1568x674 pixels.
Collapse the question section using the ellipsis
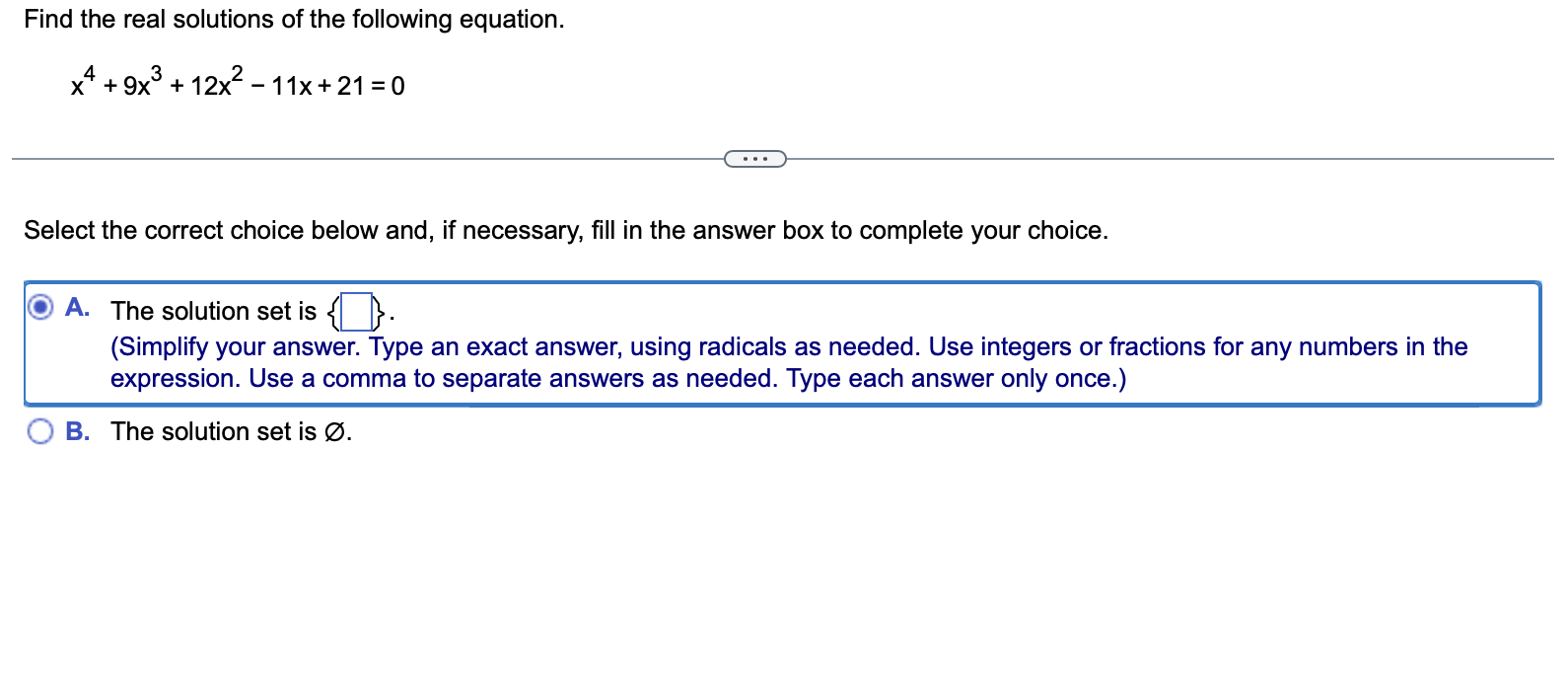(x=755, y=158)
